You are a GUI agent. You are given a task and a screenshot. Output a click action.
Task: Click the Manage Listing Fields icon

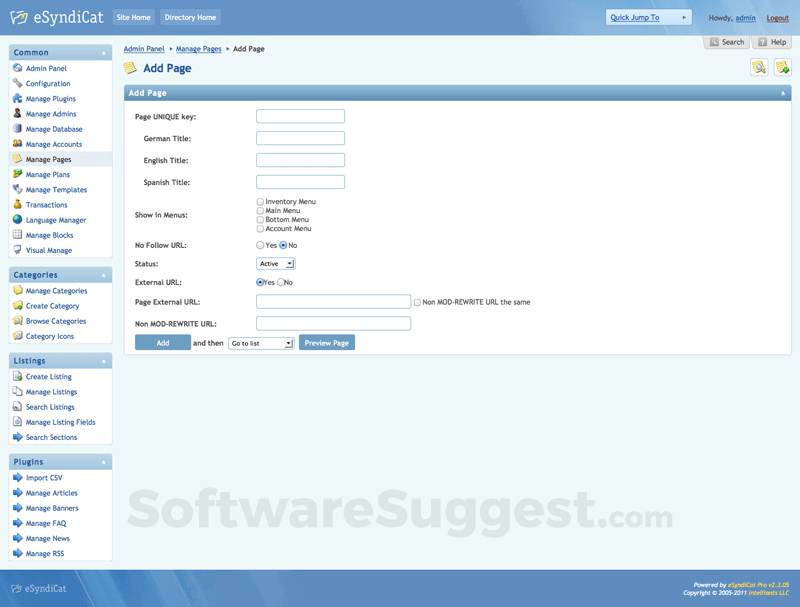(x=17, y=422)
